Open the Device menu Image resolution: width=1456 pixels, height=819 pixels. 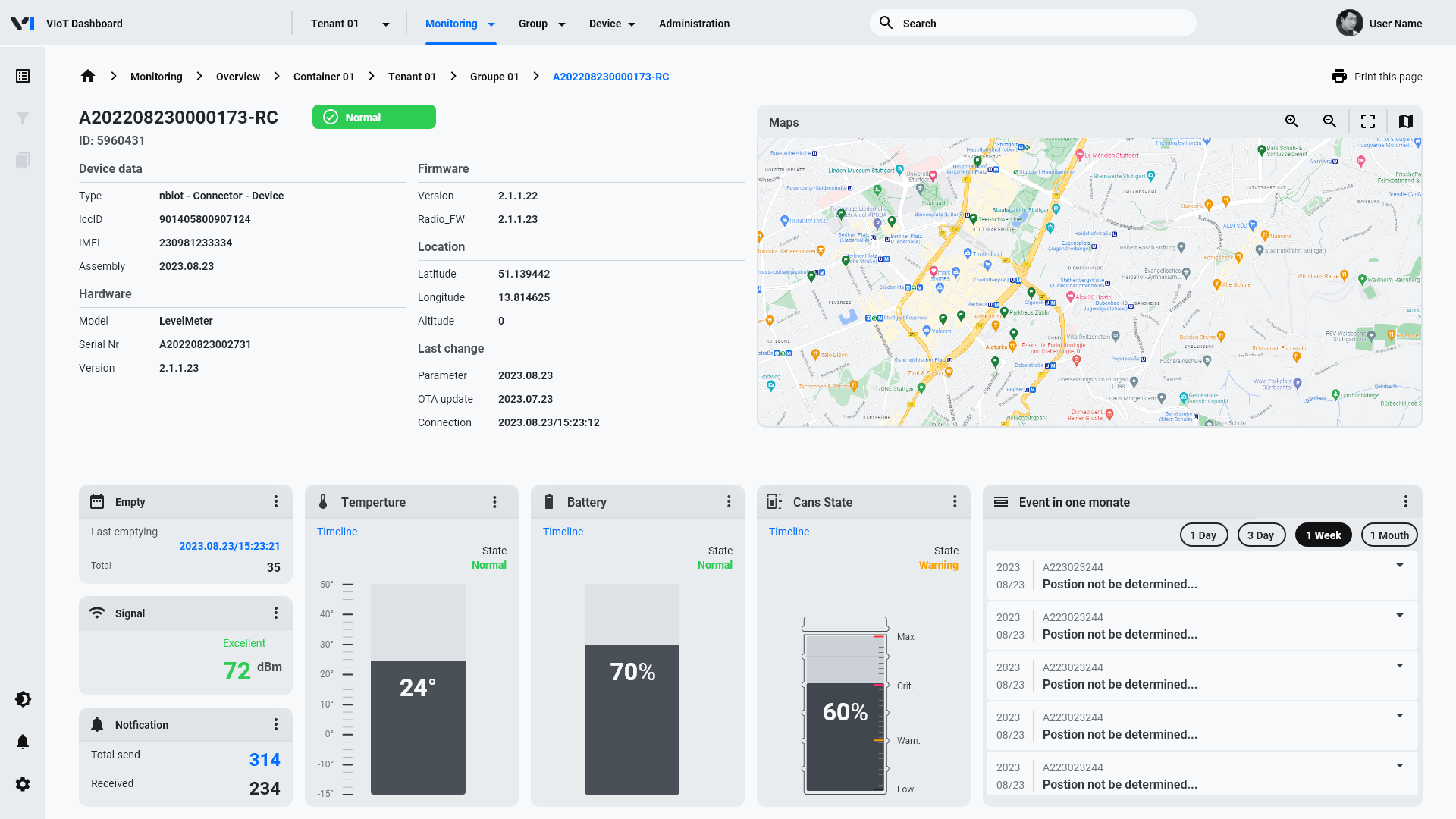click(x=611, y=24)
